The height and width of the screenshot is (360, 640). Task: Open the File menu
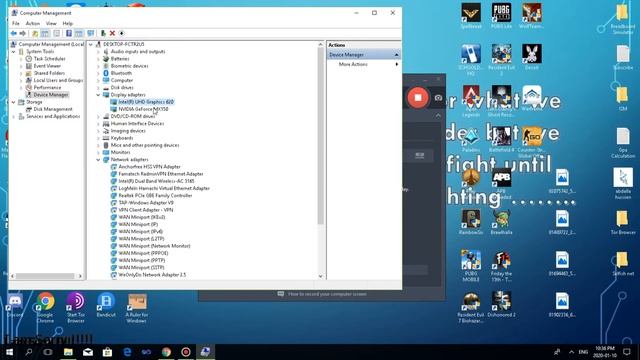(x=16, y=23)
